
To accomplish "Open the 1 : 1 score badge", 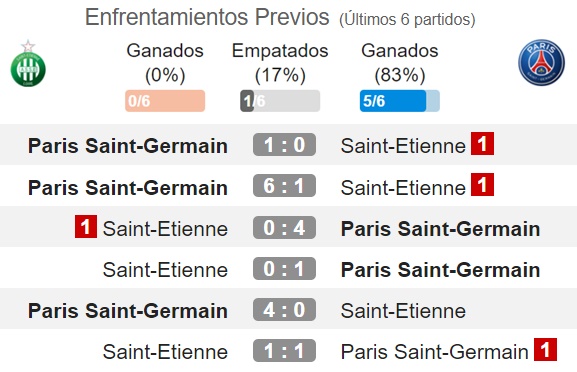I will point(284,351).
